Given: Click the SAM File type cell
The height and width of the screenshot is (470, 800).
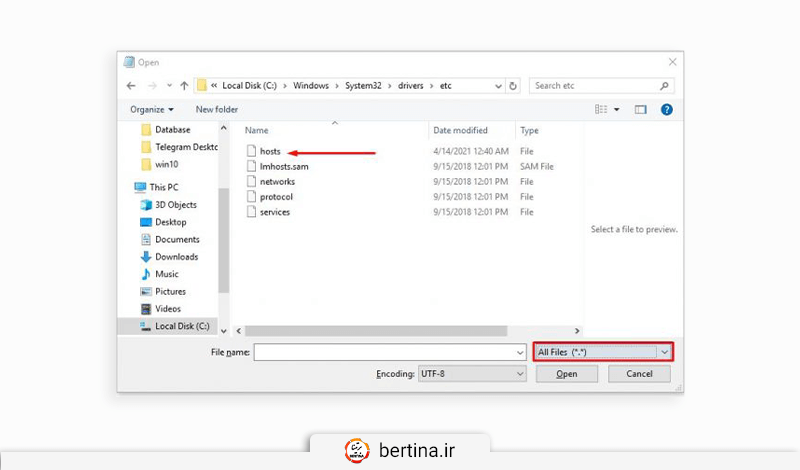Looking at the screenshot, I should point(537,166).
